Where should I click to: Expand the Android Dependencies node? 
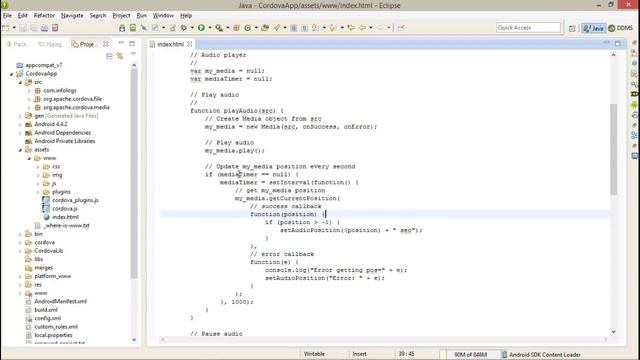20,133
